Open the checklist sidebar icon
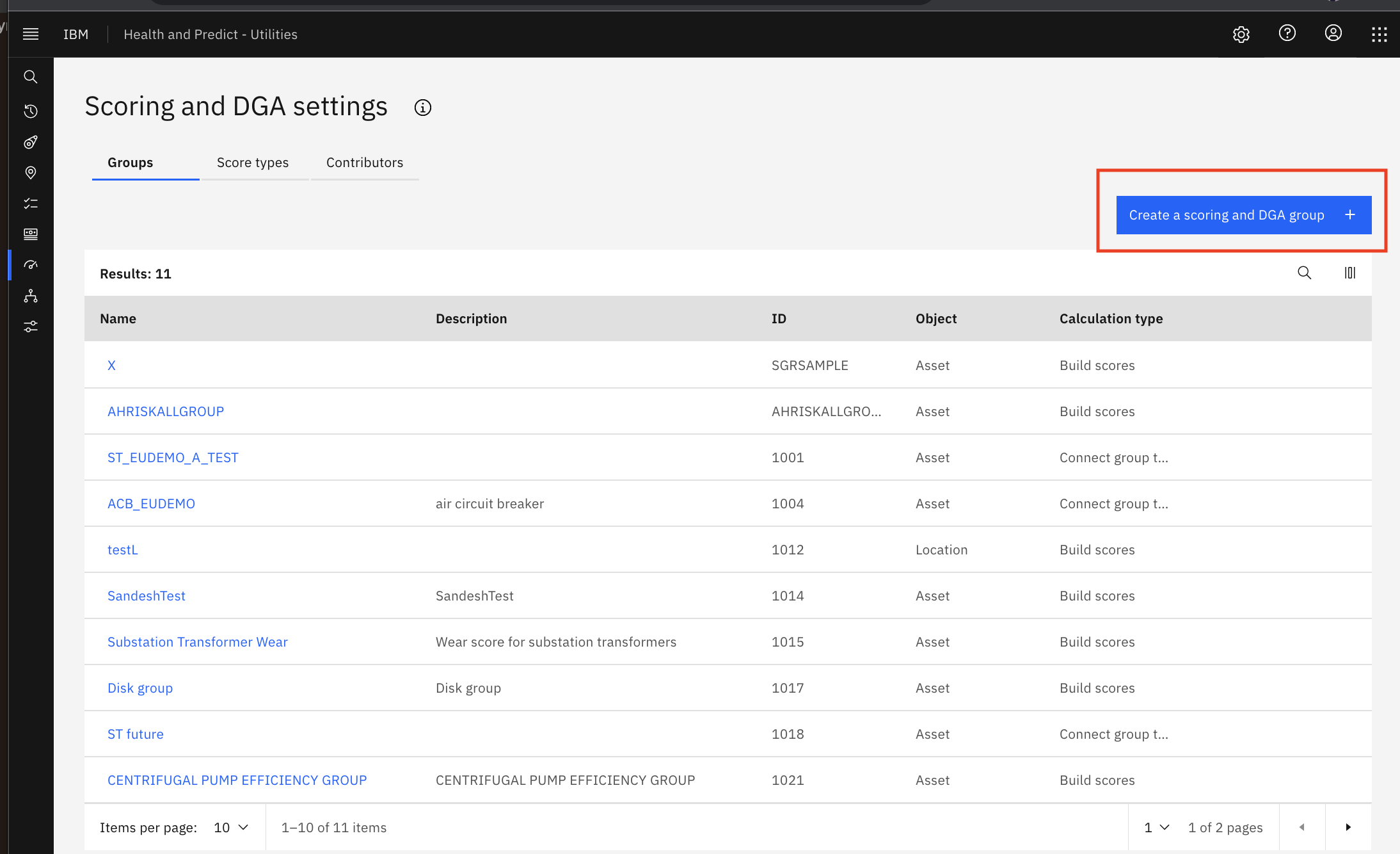The image size is (1400, 854). tap(31, 204)
